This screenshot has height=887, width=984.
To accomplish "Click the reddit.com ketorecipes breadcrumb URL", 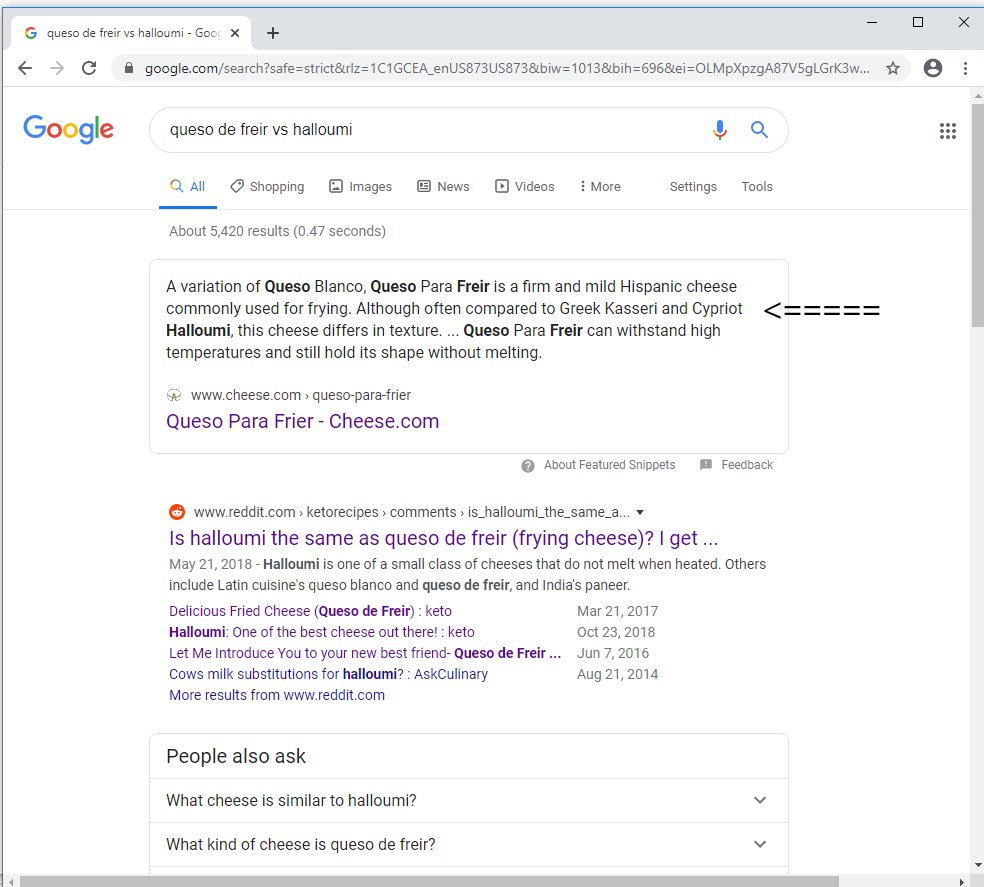I will 412,512.
